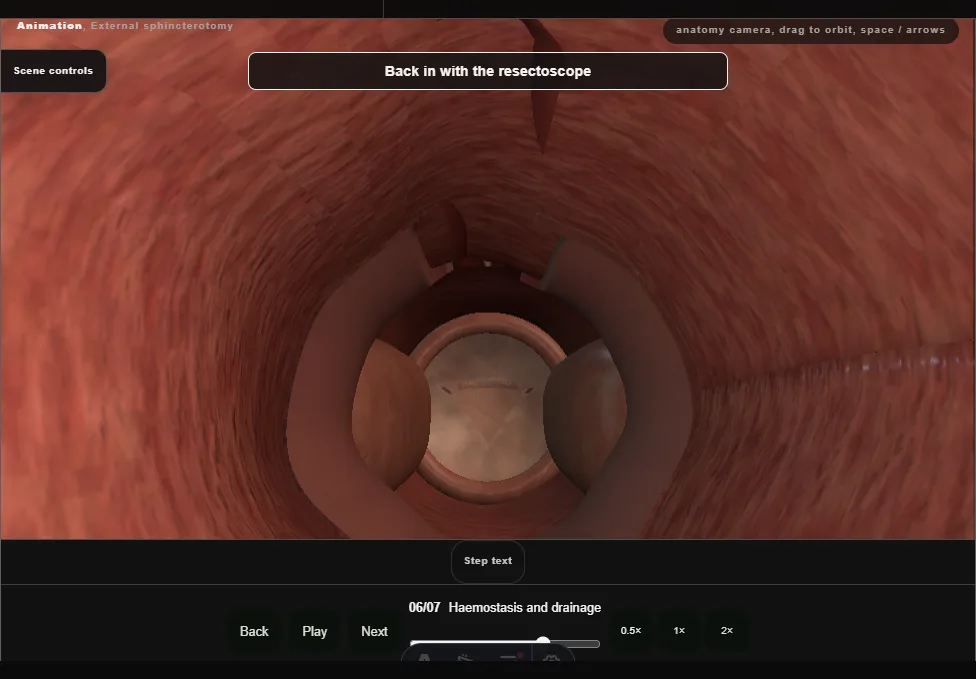This screenshot has width=976, height=679.
Task: Open the Scene controls panel
Action: [x=53, y=71]
